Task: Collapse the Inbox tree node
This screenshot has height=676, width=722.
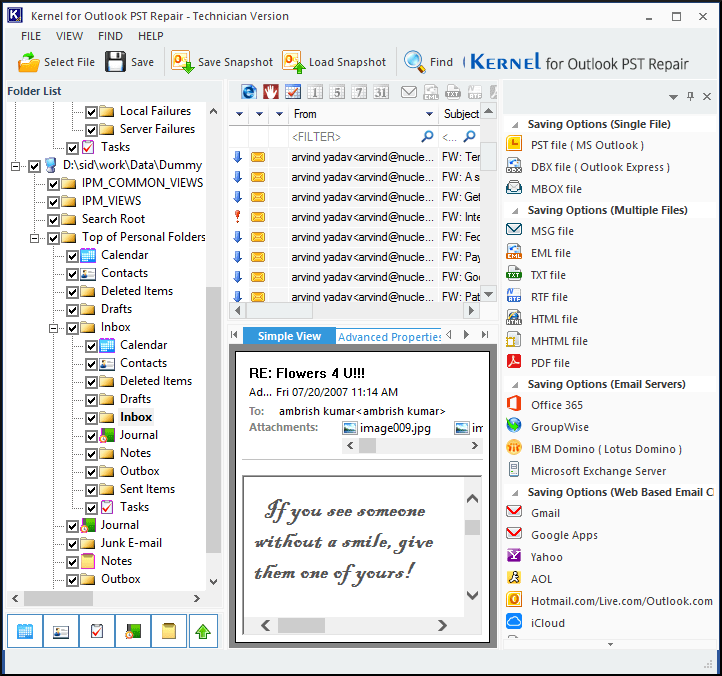Action: (54, 327)
